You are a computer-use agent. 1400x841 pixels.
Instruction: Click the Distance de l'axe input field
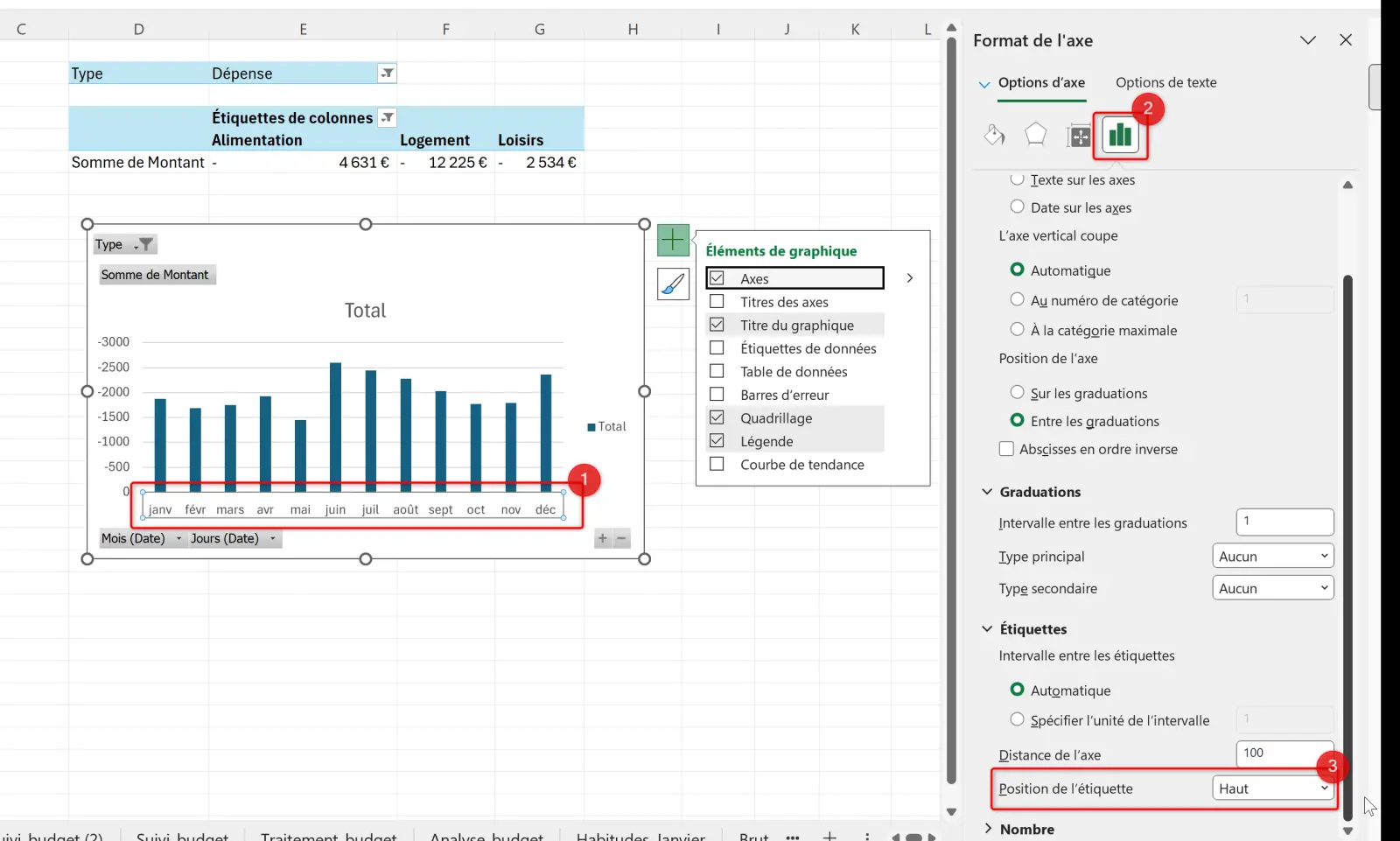(1284, 753)
